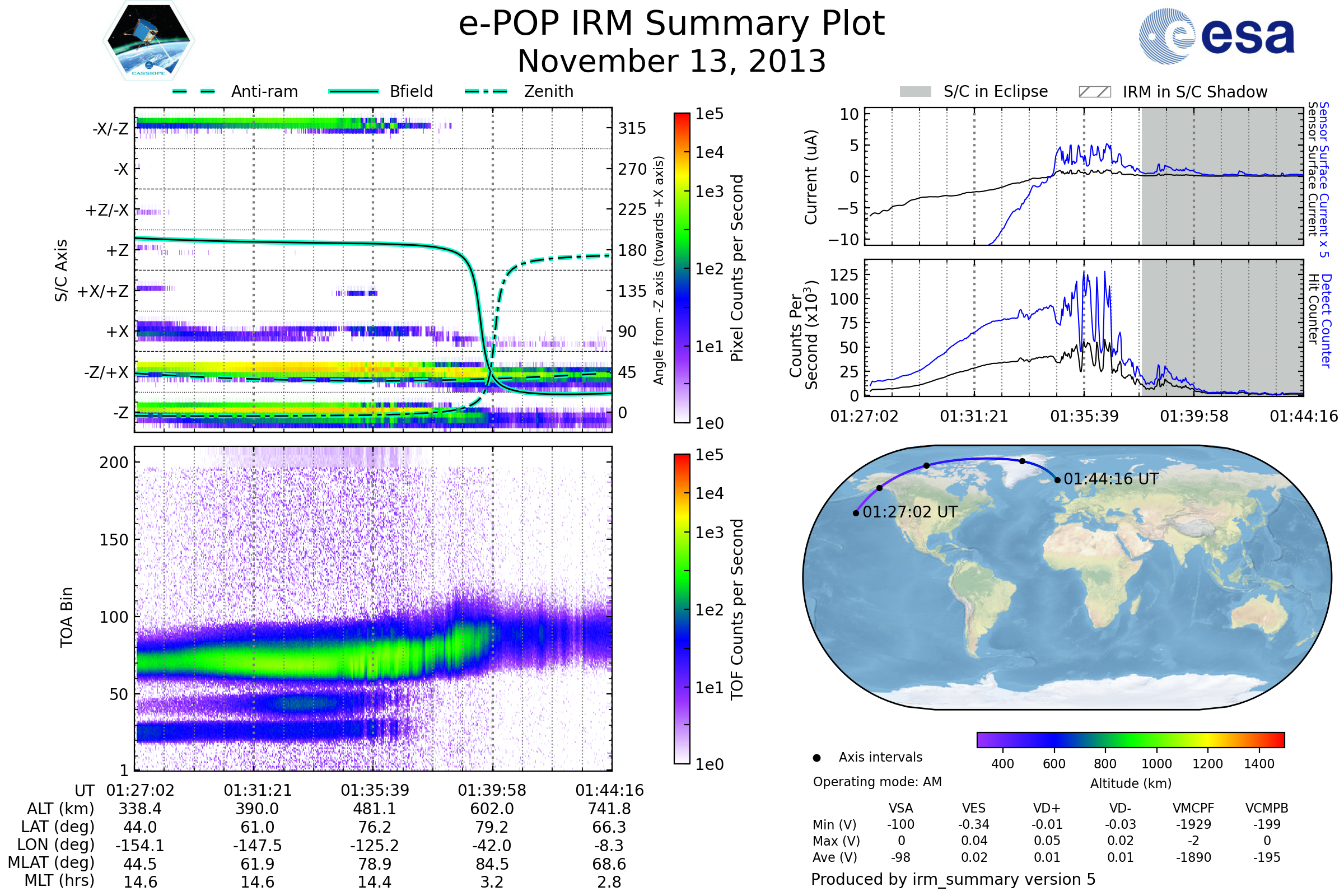Click the CASSIOPE mission patch logo
The image size is (1344, 896).
[x=148, y=41]
